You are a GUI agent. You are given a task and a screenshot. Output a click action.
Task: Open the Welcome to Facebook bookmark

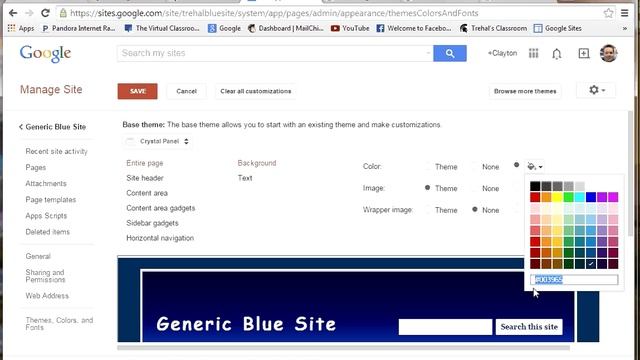click(x=414, y=28)
